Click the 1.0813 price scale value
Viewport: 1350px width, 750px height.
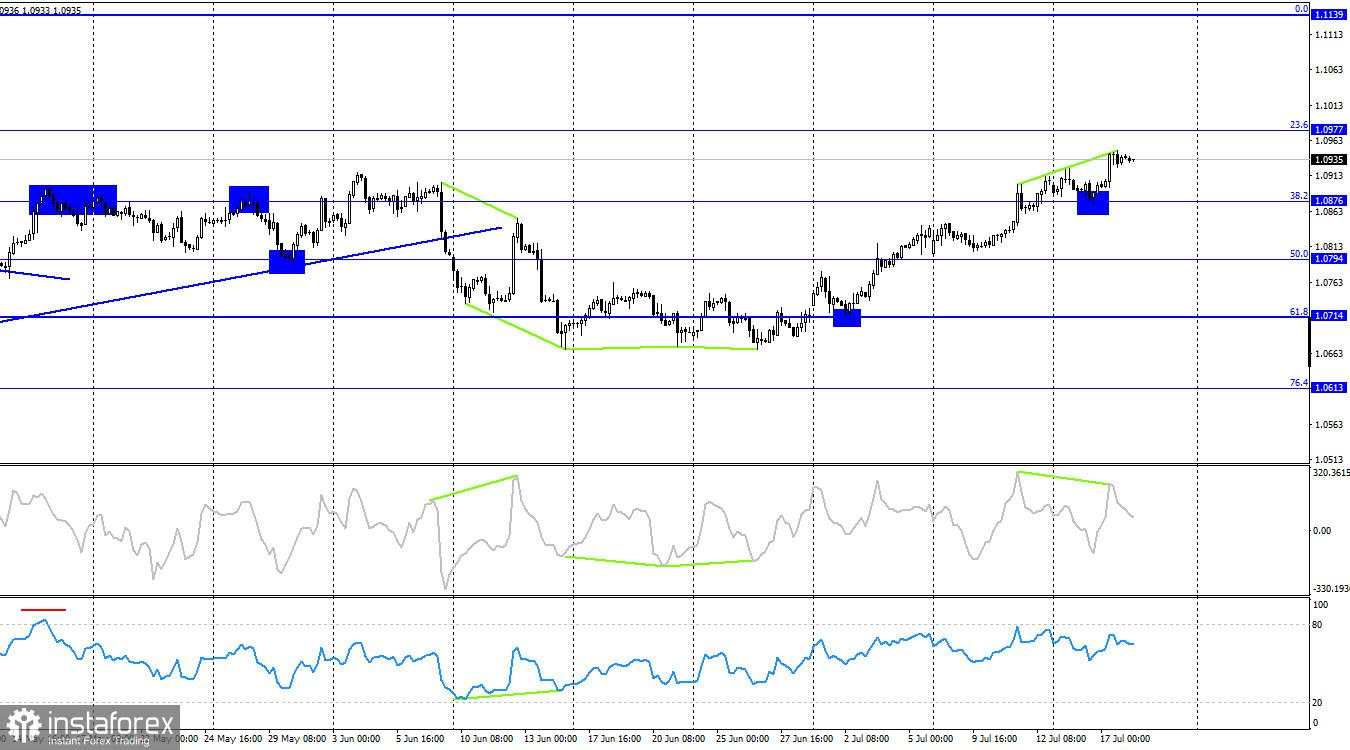point(1330,247)
